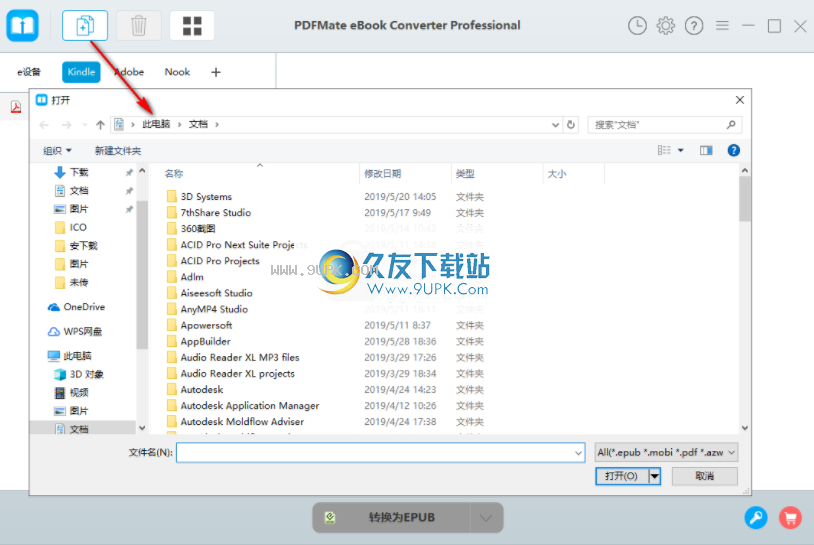Click 此电脑 in the address breadcrumb
This screenshot has height=545, width=814.
click(x=156, y=125)
